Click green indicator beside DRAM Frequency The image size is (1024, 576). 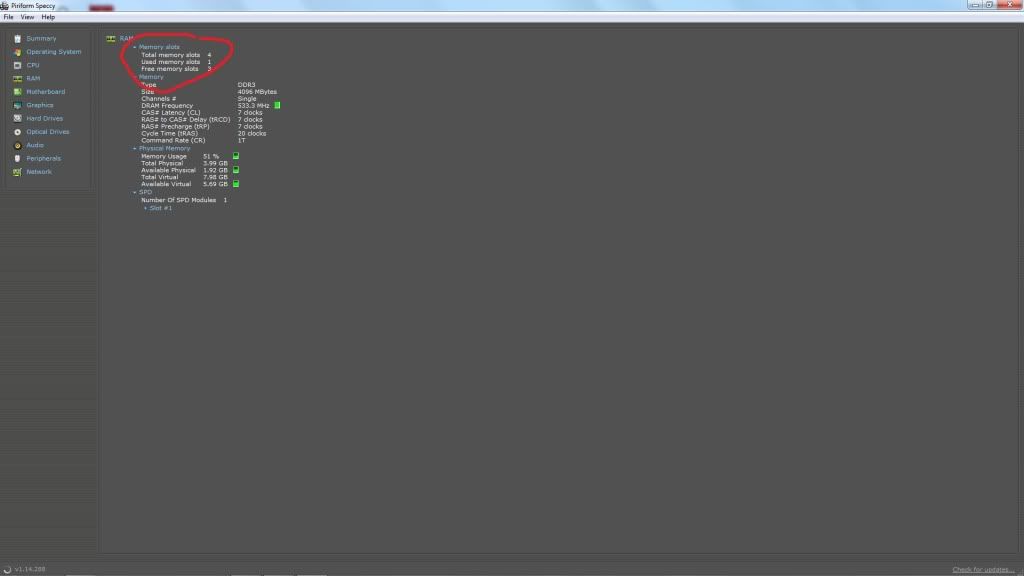point(277,105)
